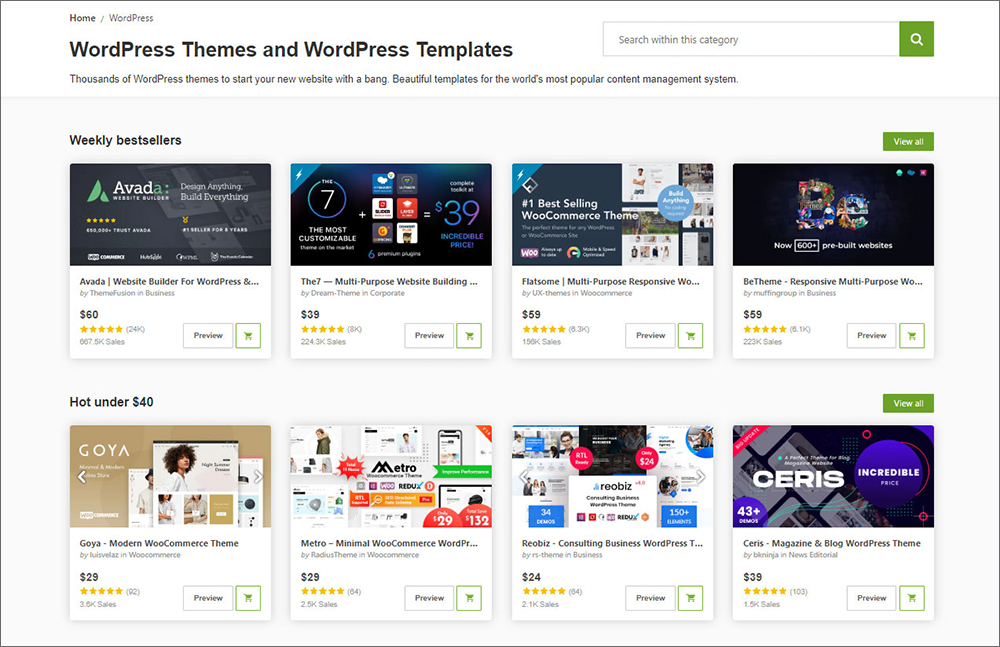Show next image on Goya thumbnail
The width and height of the screenshot is (1000, 647).
pyautogui.click(x=258, y=477)
